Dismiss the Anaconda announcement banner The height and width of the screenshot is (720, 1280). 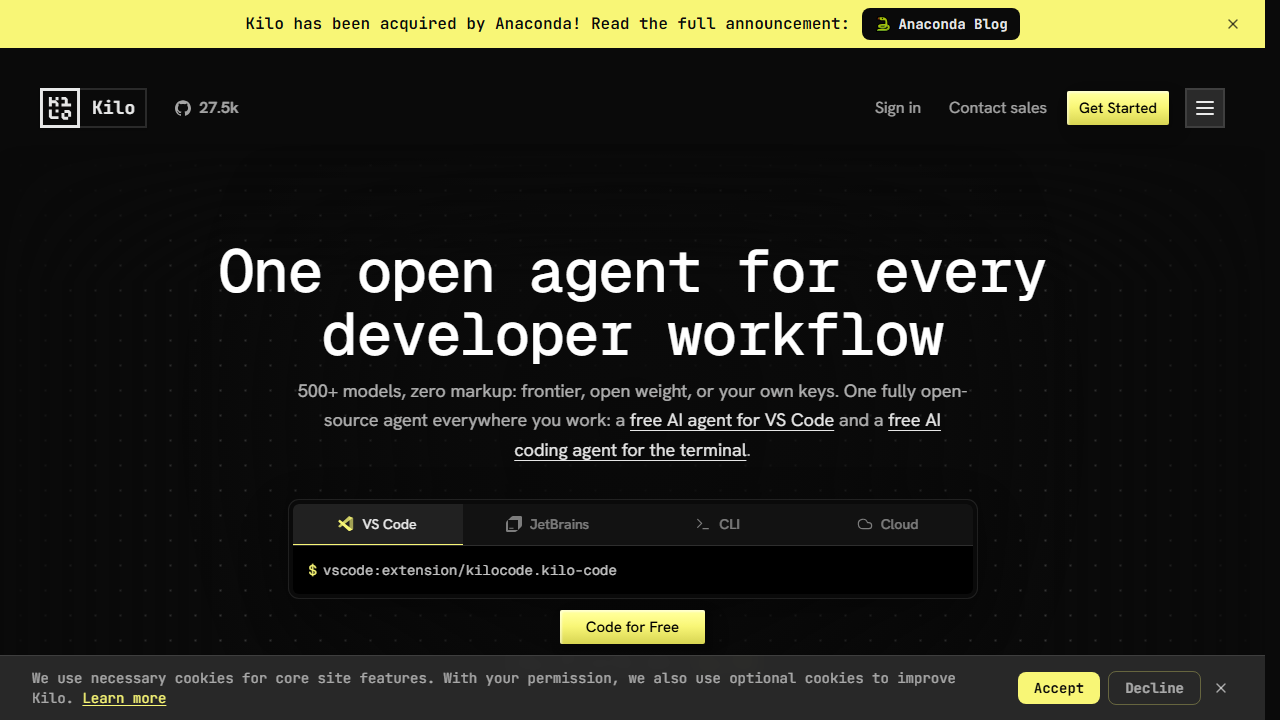click(x=1233, y=24)
